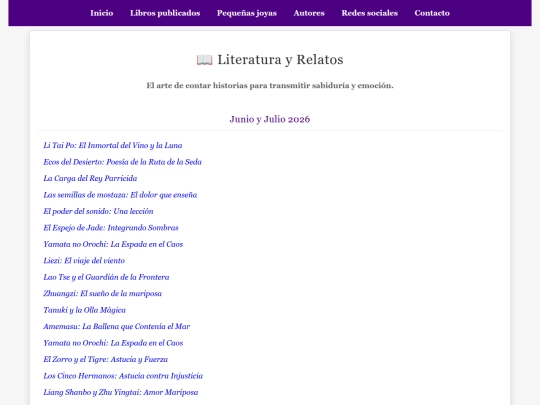
Task: Open Redes sociales in navigation bar
Action: click(x=370, y=13)
